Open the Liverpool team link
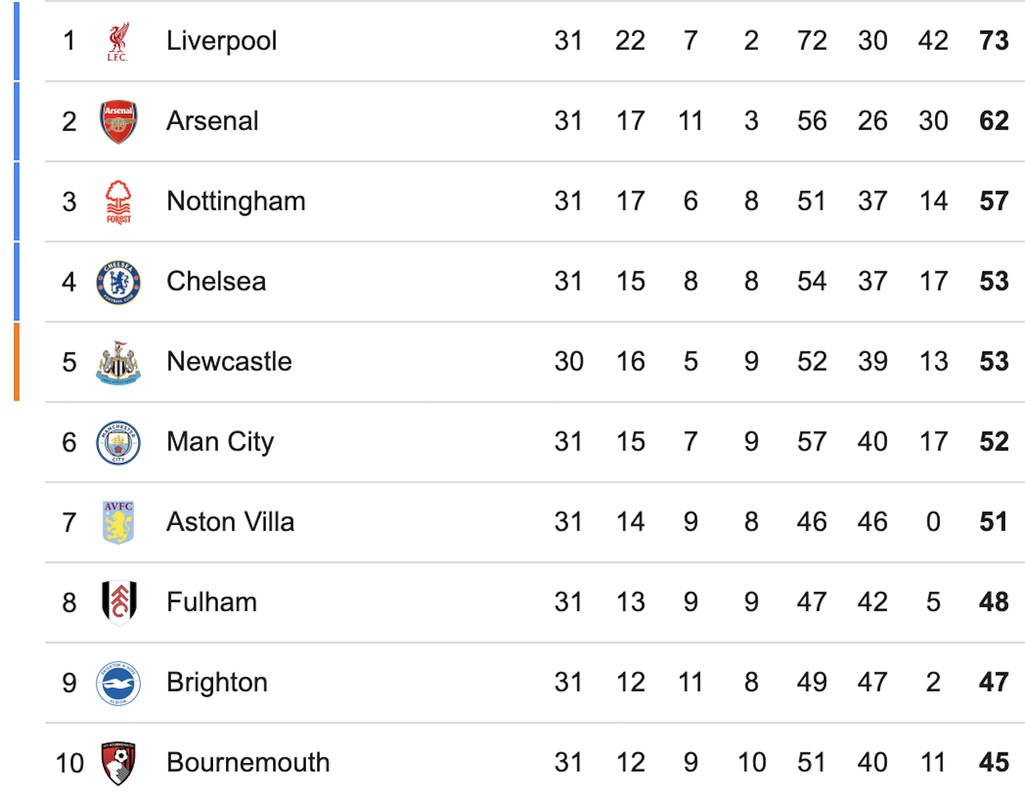Image resolution: width=1025 pixels, height=800 pixels. click(x=222, y=41)
